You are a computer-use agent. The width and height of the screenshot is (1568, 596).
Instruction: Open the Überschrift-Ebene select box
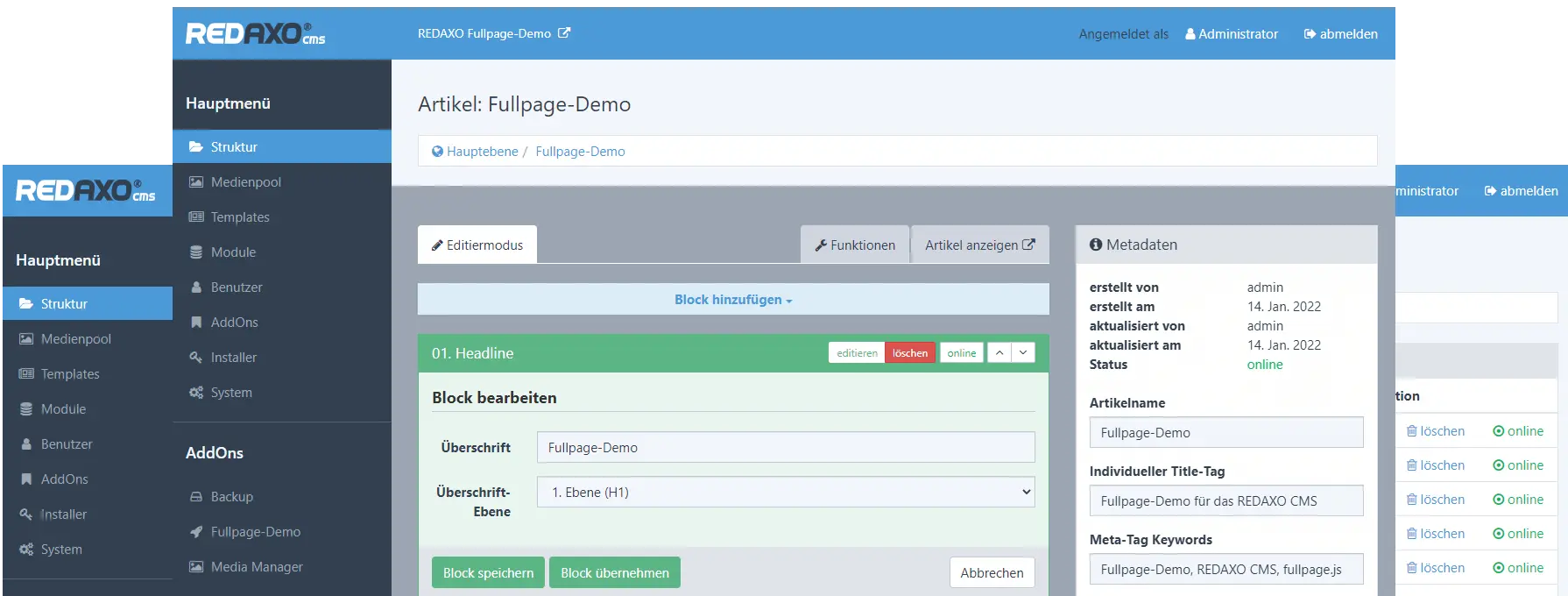click(785, 493)
